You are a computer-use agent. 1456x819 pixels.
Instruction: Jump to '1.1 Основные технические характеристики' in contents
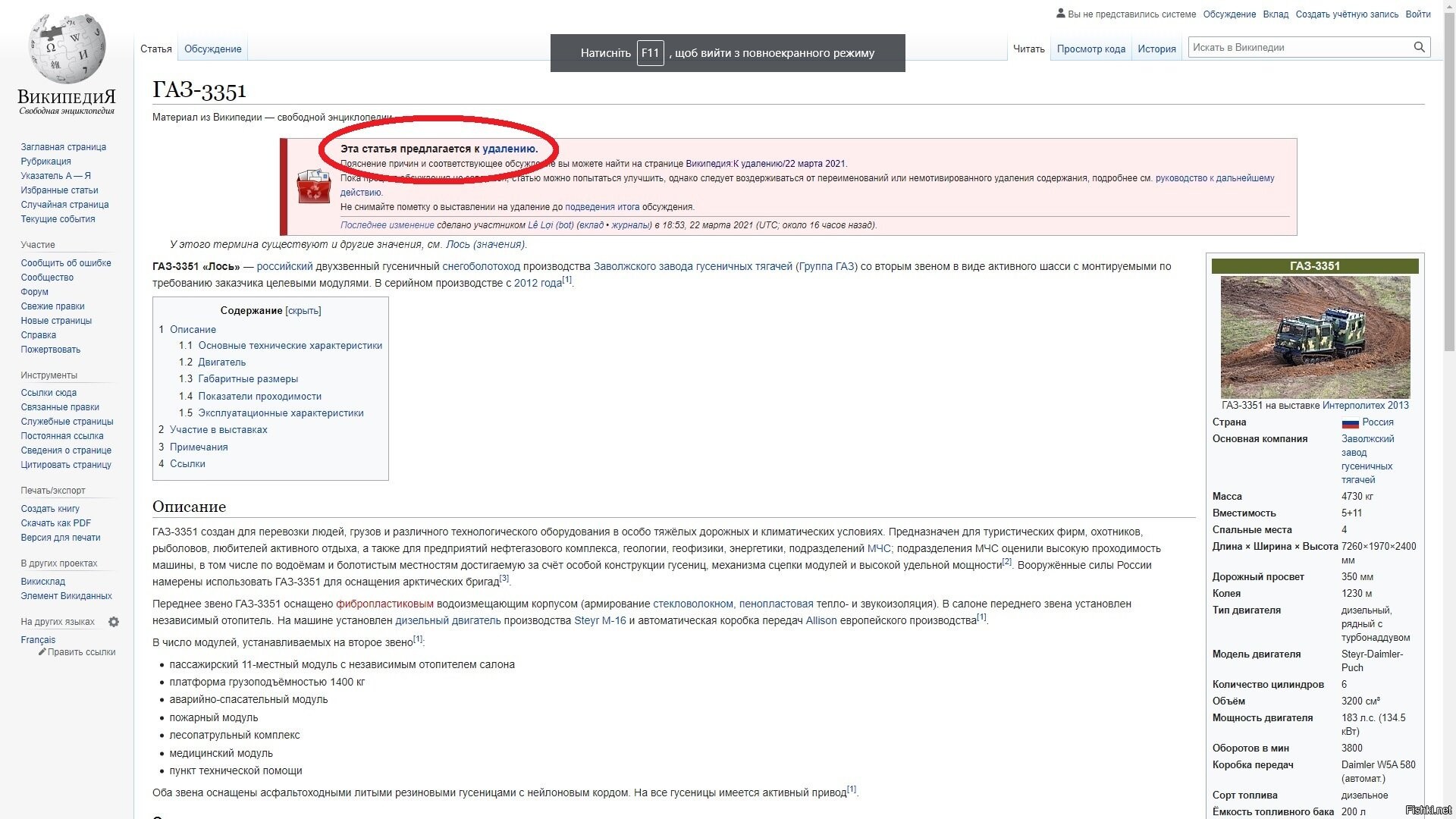click(x=281, y=346)
